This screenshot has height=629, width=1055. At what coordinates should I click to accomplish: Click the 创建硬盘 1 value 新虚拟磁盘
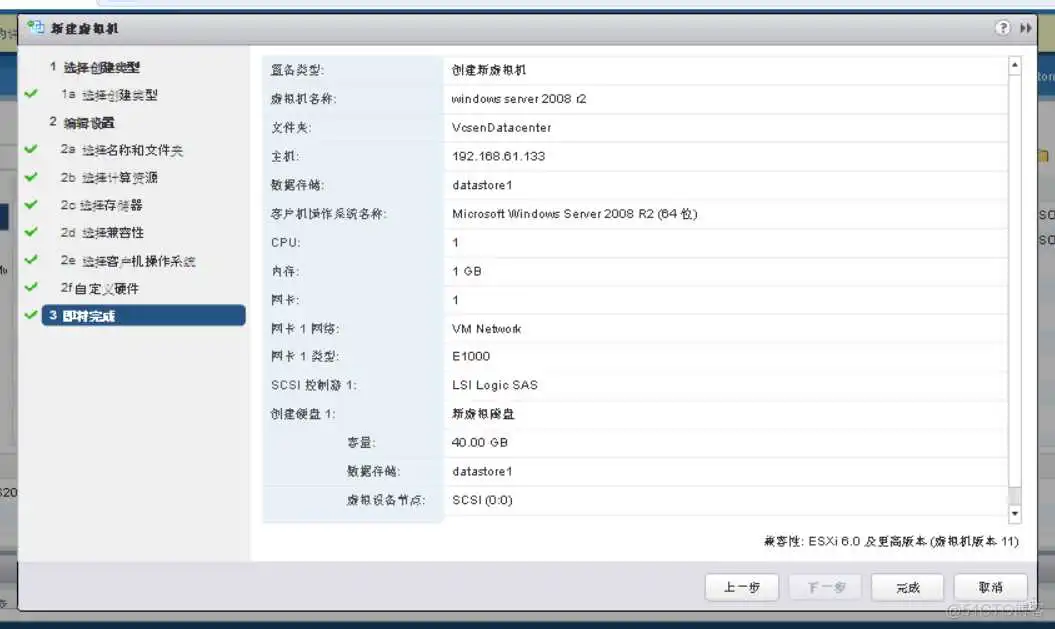[x=483, y=414]
